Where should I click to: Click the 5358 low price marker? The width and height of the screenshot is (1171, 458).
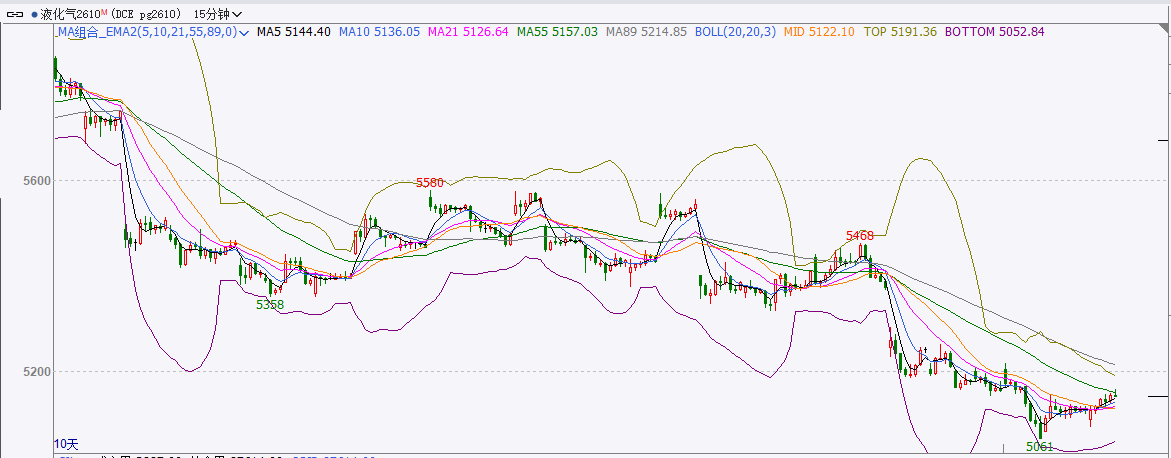point(270,305)
